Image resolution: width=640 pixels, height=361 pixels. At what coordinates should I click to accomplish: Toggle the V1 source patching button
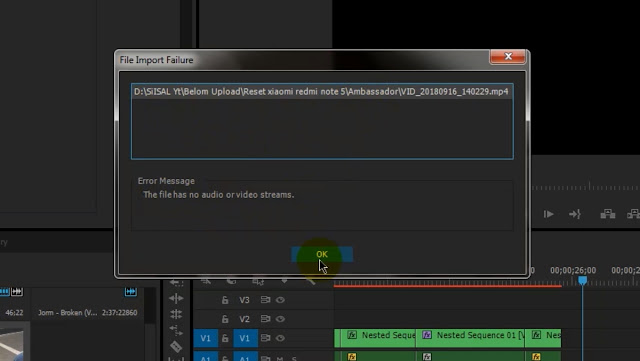205,338
